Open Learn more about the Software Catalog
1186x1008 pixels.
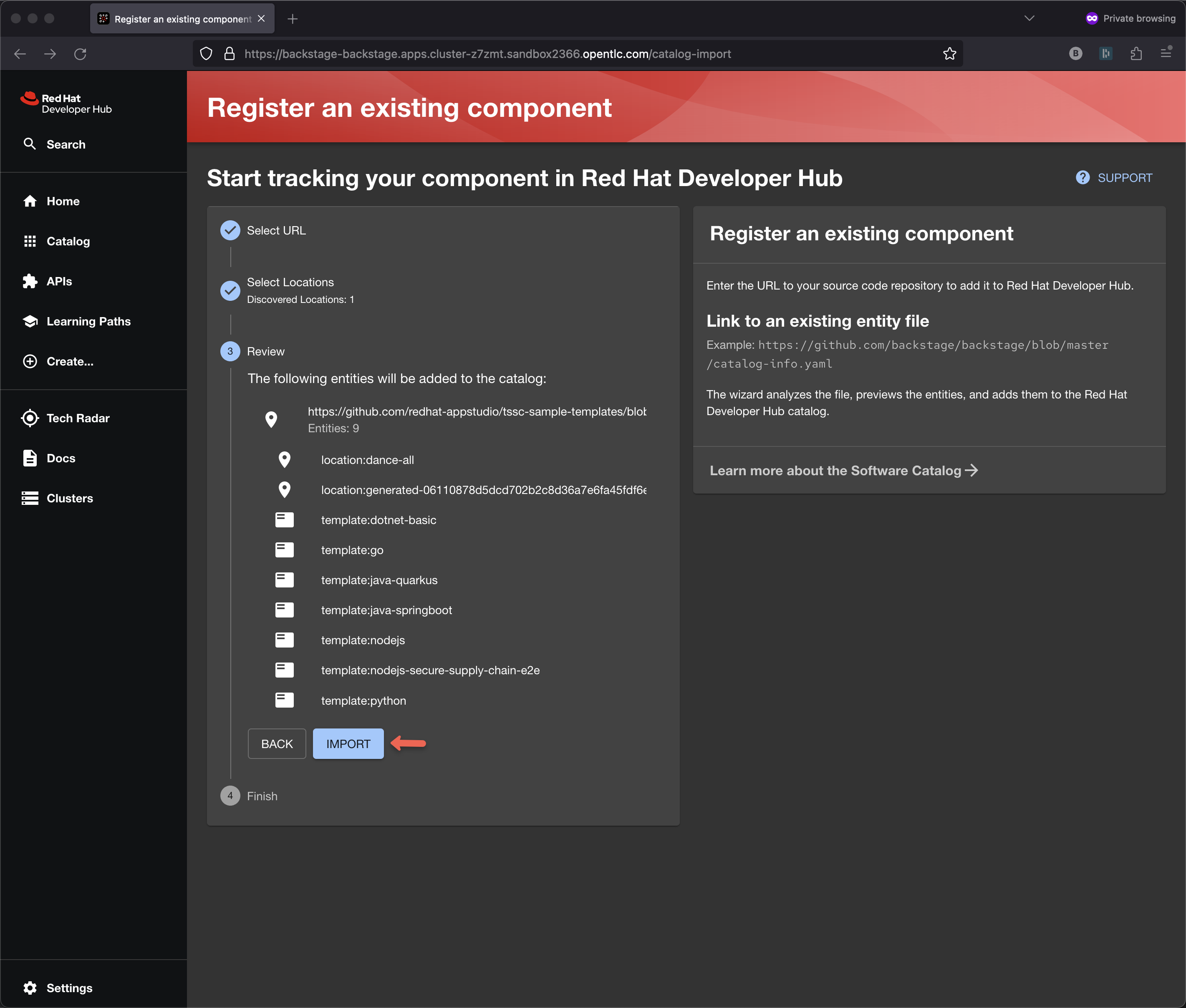[844, 470]
